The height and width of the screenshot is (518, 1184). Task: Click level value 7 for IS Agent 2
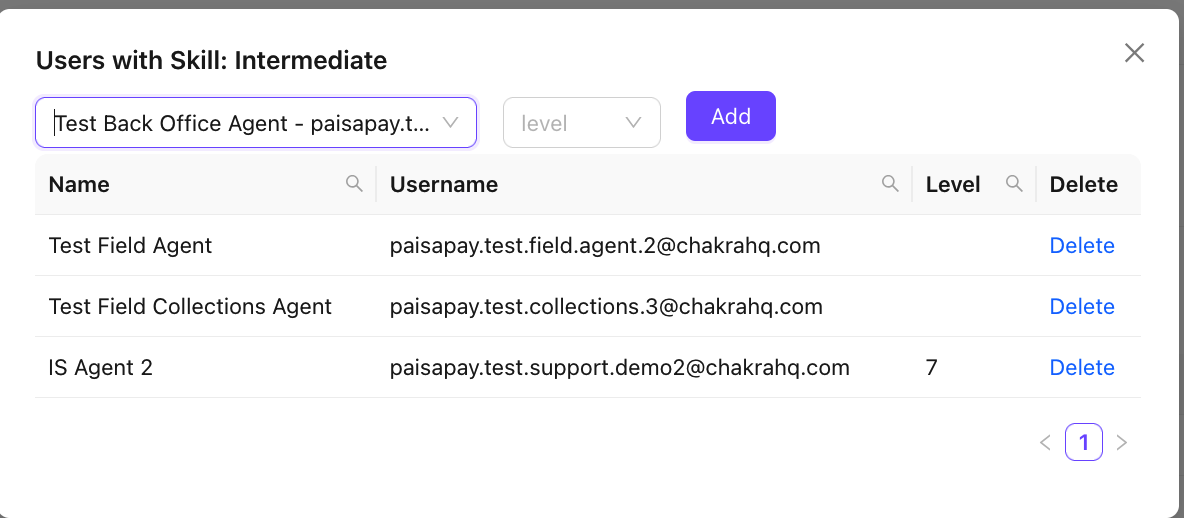(x=932, y=368)
